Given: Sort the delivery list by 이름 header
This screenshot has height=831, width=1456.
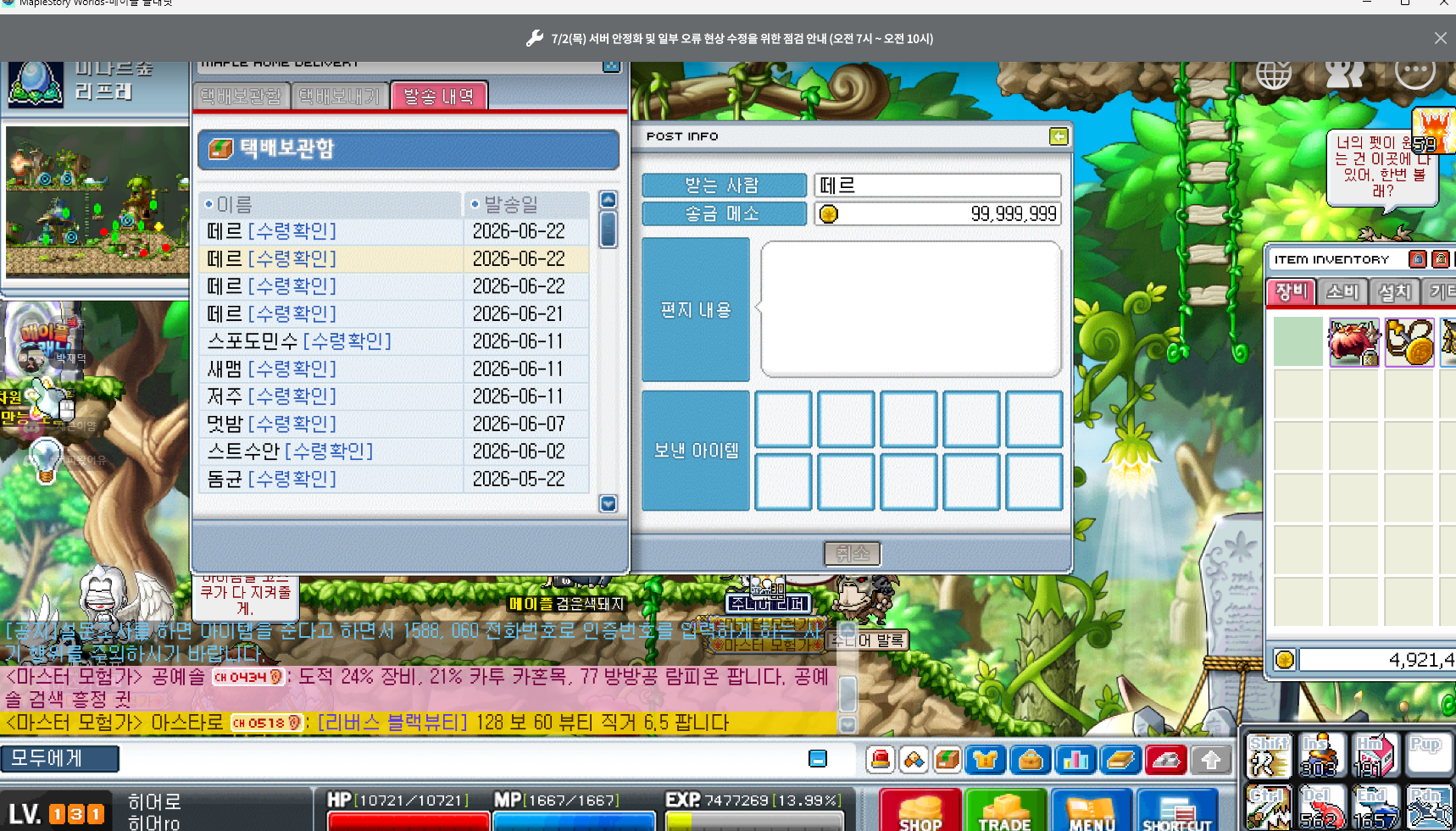Looking at the screenshot, I should click(x=331, y=204).
